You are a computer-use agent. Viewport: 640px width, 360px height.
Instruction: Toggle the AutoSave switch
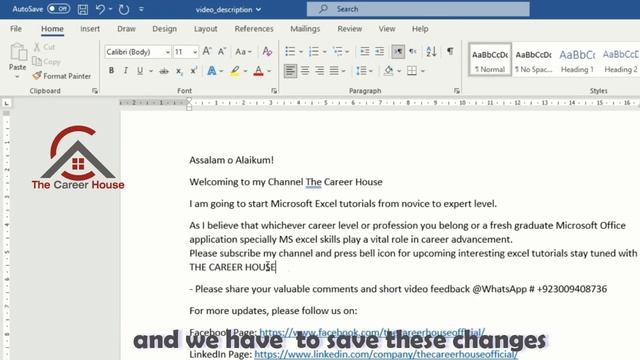pos(58,9)
